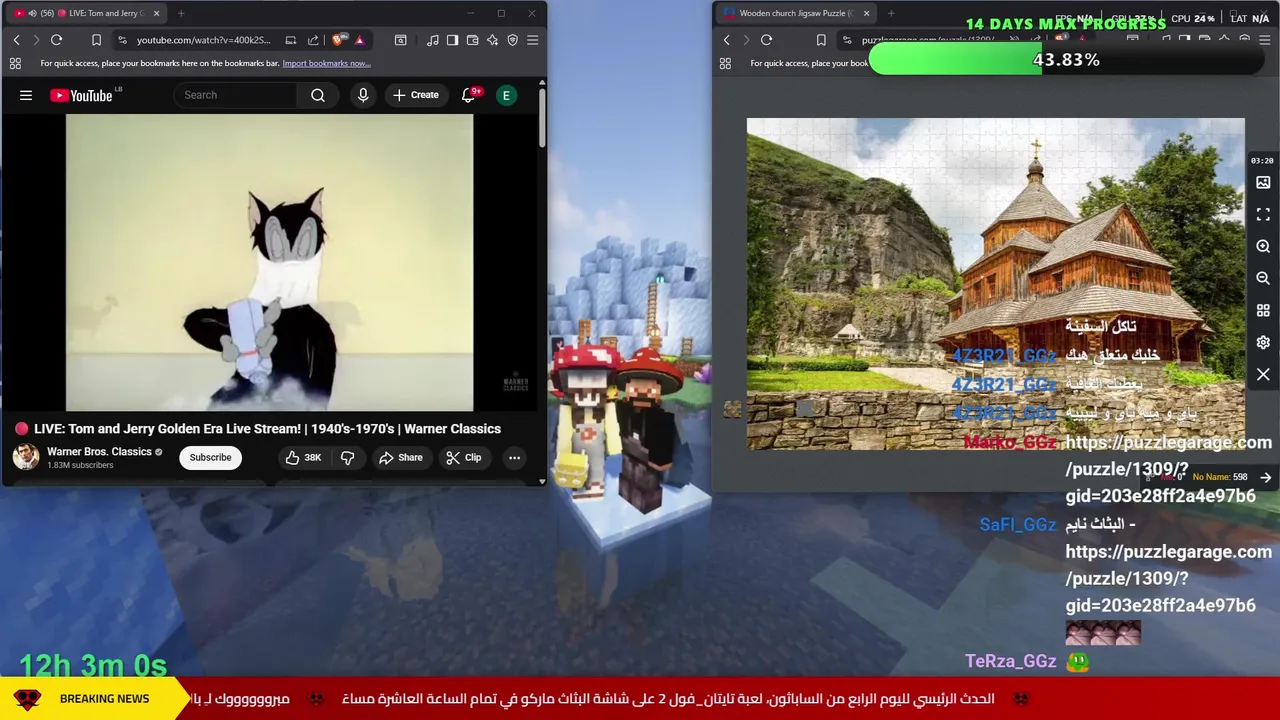Close the Wooden church Jigsaw Puzzle tab
This screenshot has height=720, width=1280.
click(866, 13)
